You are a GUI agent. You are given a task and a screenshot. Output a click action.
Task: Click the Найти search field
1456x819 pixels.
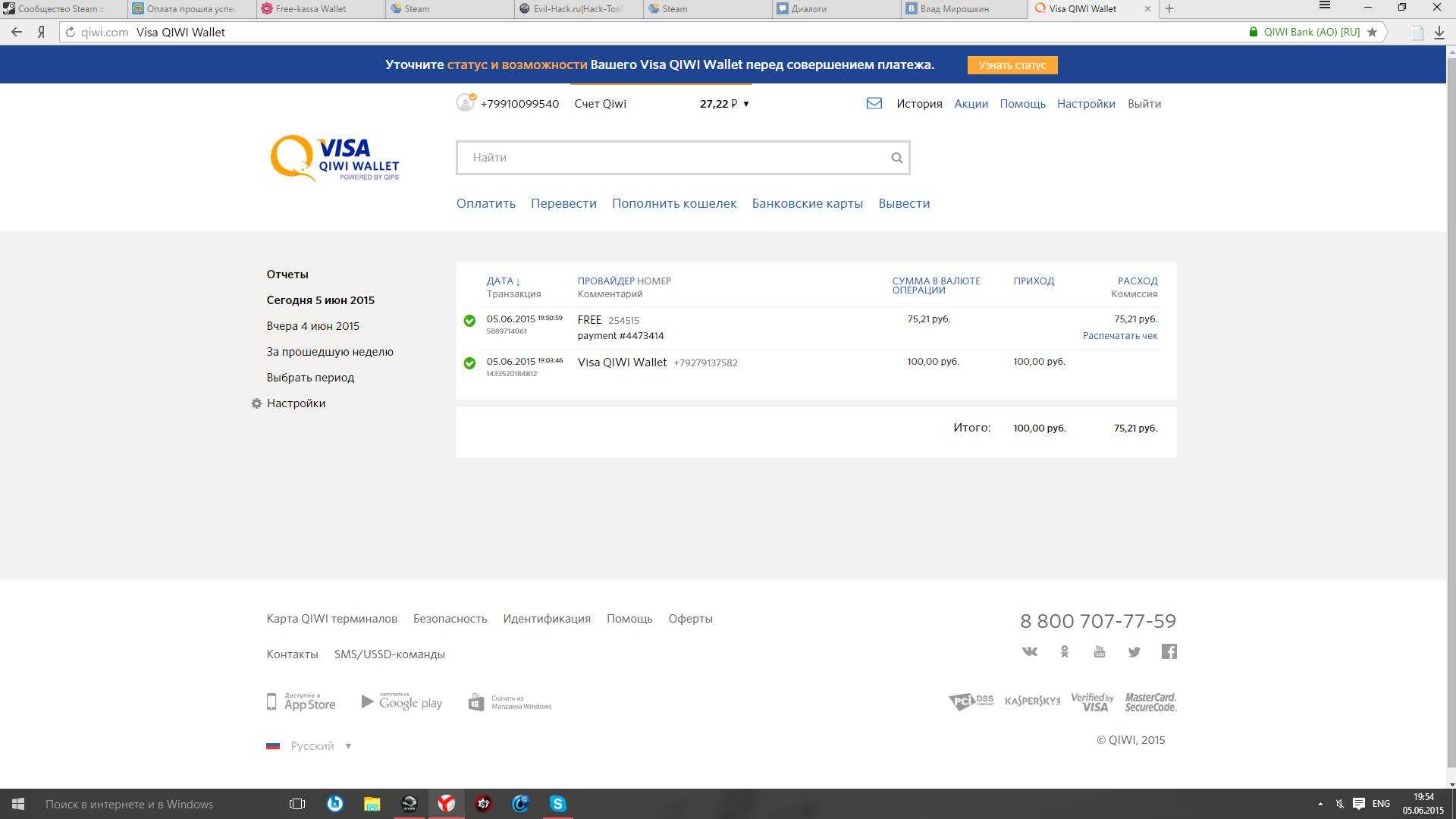(x=682, y=158)
